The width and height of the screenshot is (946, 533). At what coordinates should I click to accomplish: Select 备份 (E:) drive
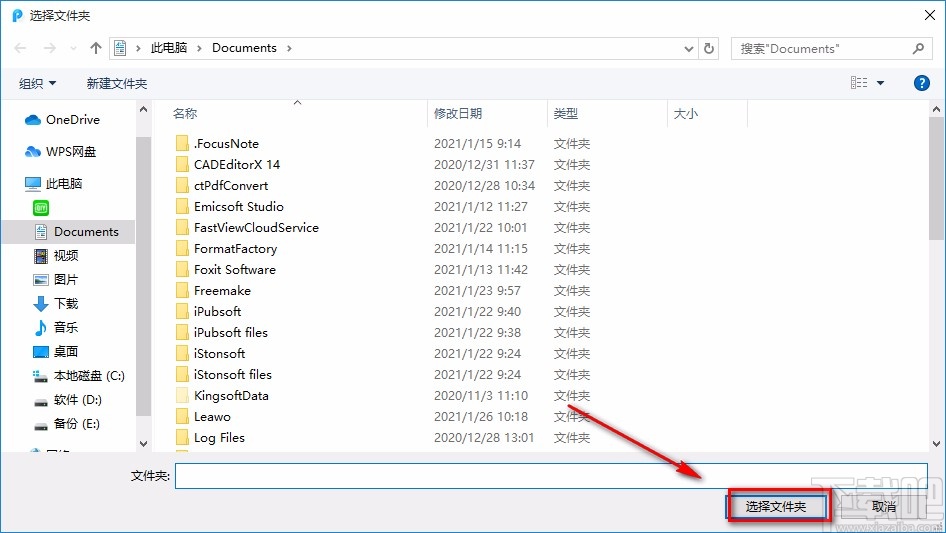(x=66, y=424)
